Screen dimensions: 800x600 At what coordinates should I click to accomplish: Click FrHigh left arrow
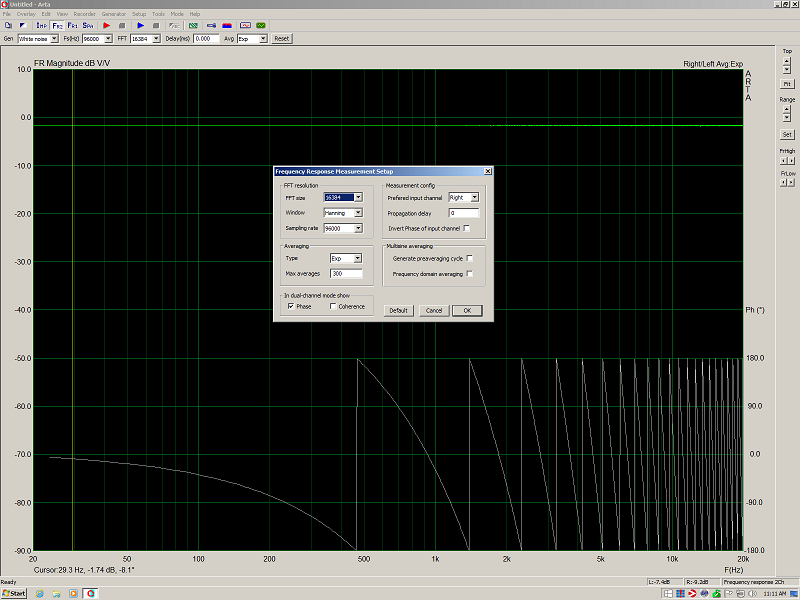point(784,161)
